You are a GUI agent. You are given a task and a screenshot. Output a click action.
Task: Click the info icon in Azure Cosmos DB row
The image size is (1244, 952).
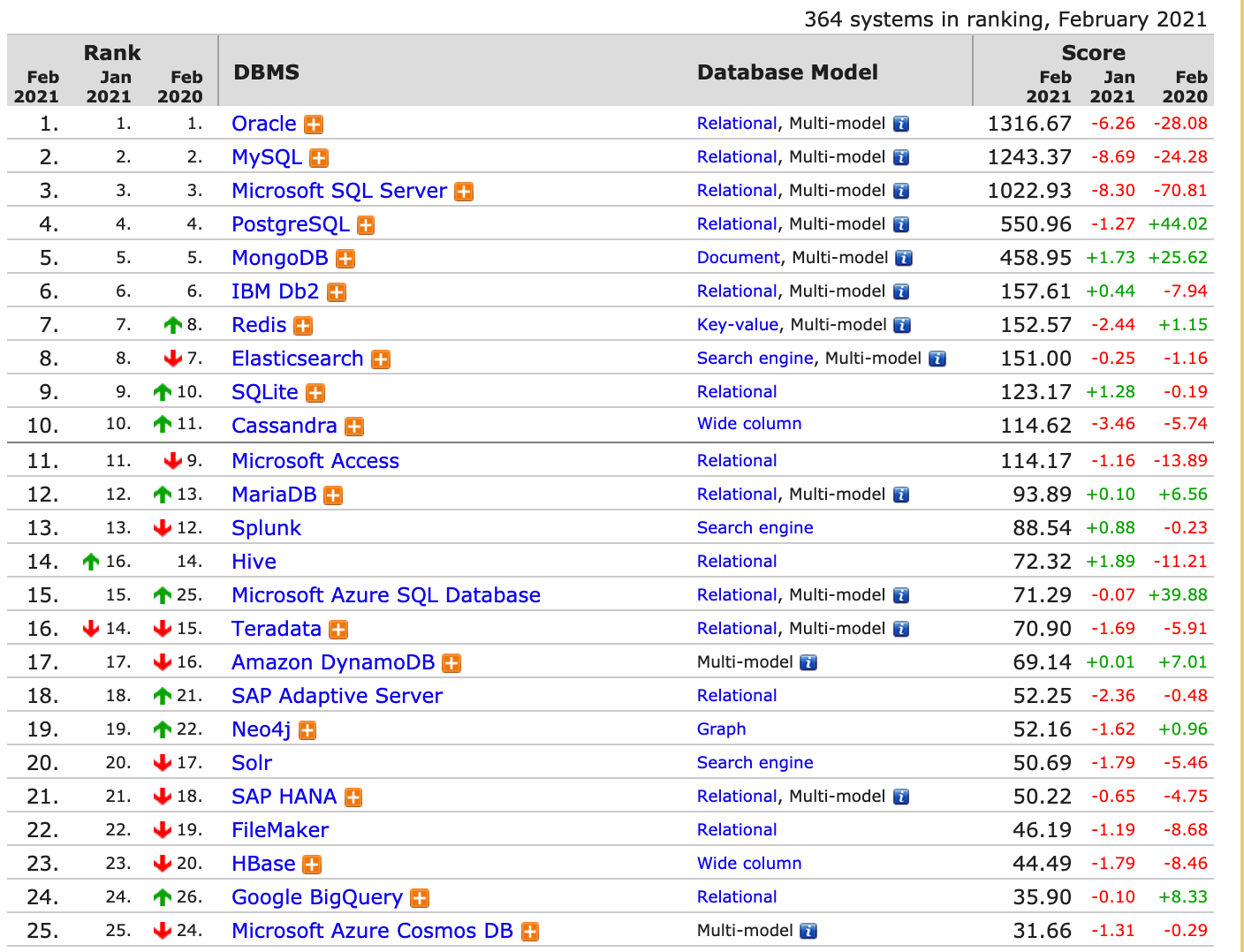tap(808, 931)
